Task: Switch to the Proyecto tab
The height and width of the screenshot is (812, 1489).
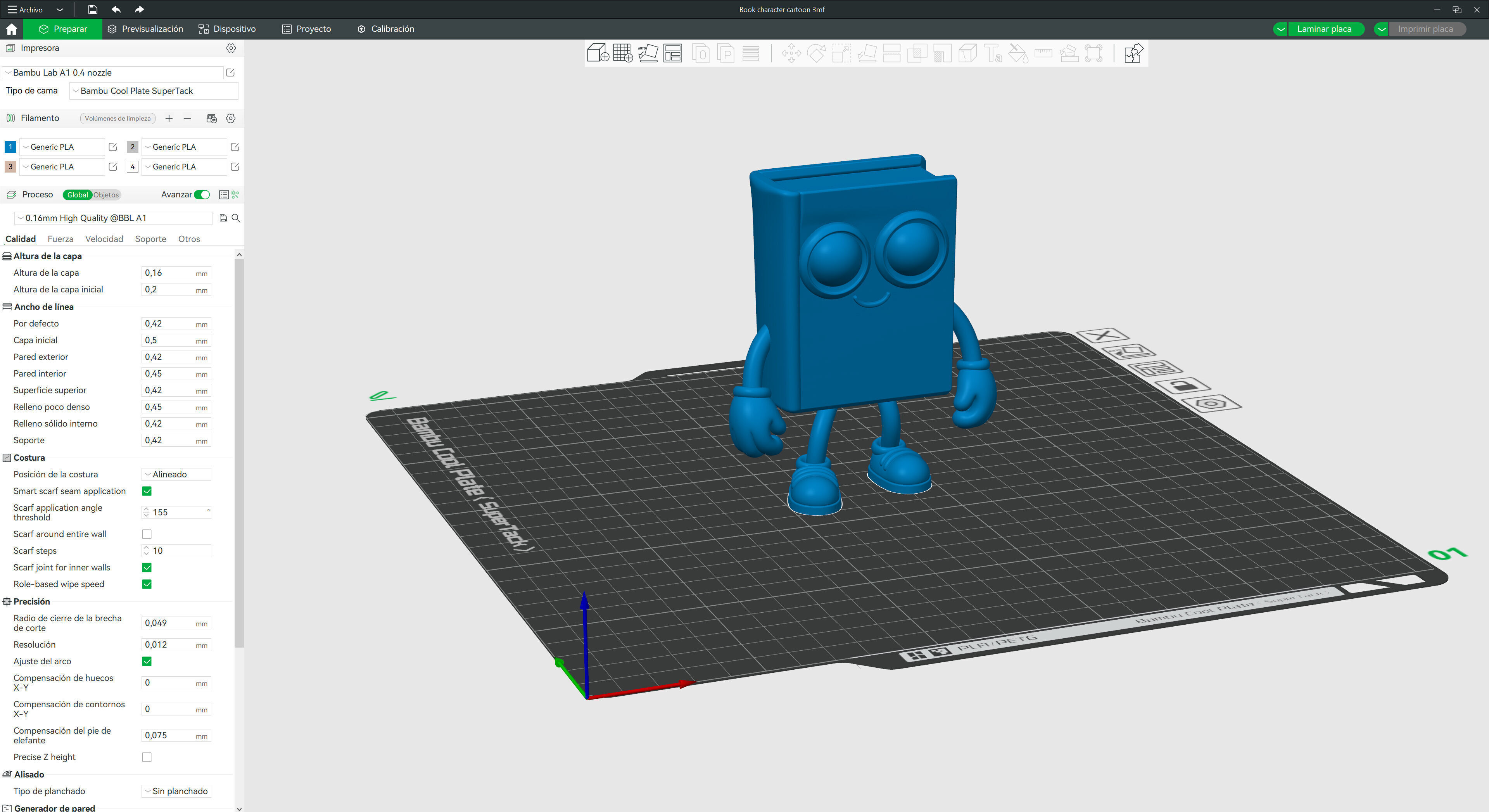Action: coord(306,29)
